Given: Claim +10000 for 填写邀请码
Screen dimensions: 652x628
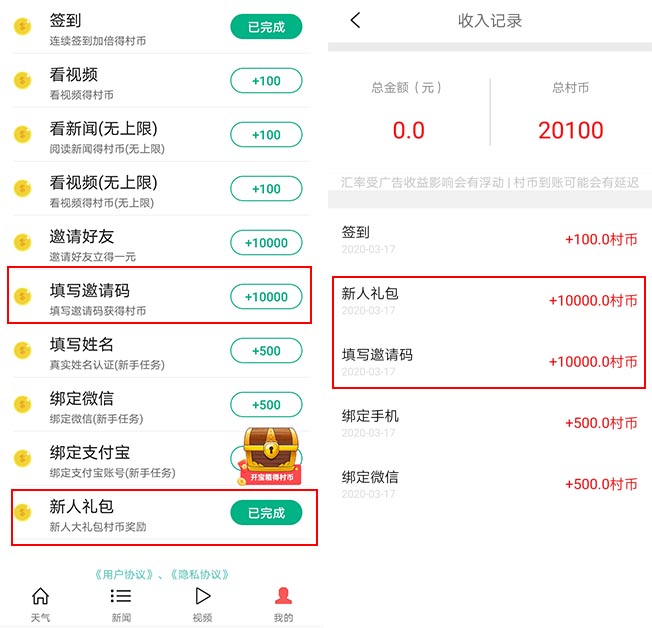Looking at the screenshot, I should (x=266, y=297).
